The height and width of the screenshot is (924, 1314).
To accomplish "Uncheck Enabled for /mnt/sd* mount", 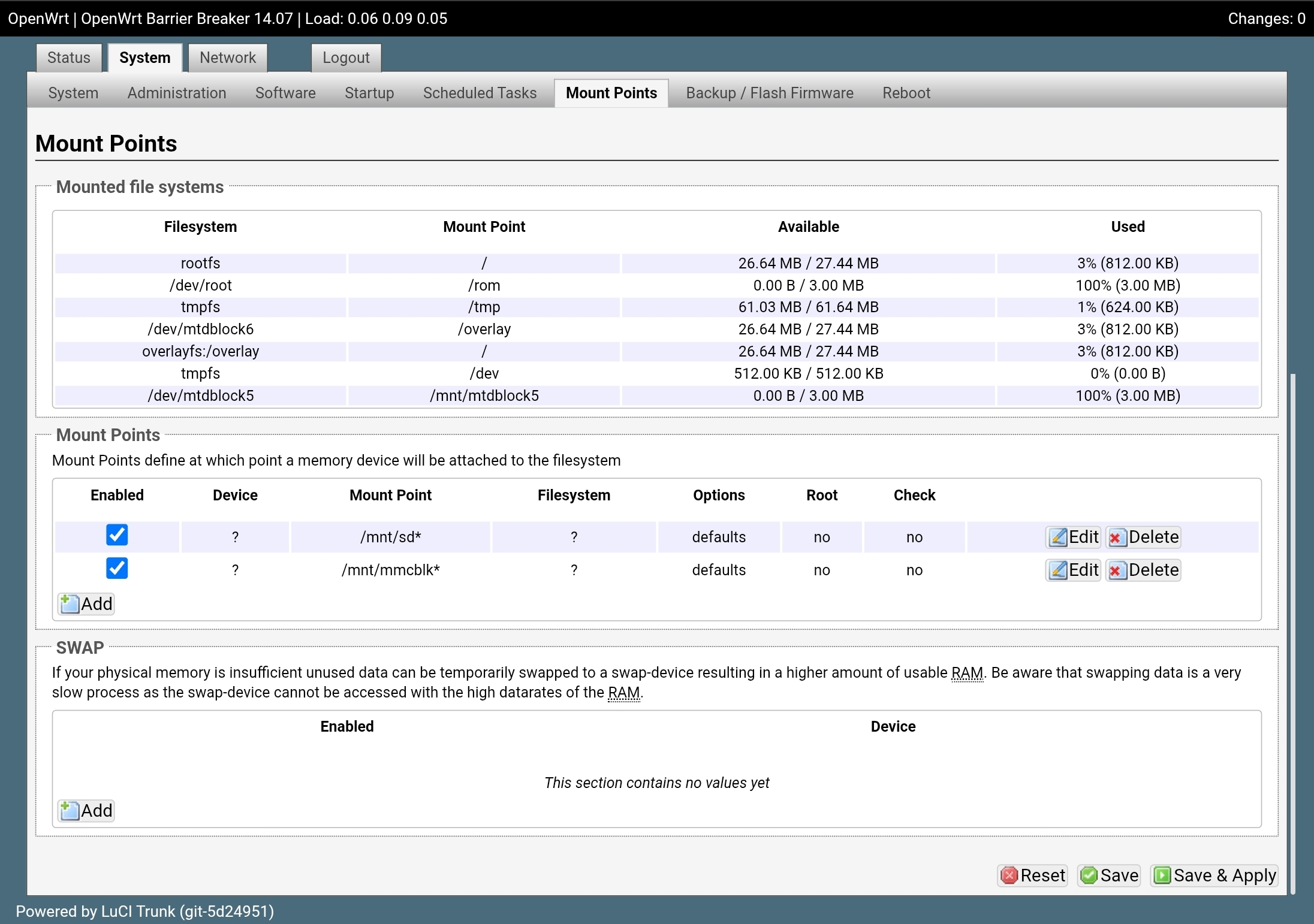I will click(117, 535).
